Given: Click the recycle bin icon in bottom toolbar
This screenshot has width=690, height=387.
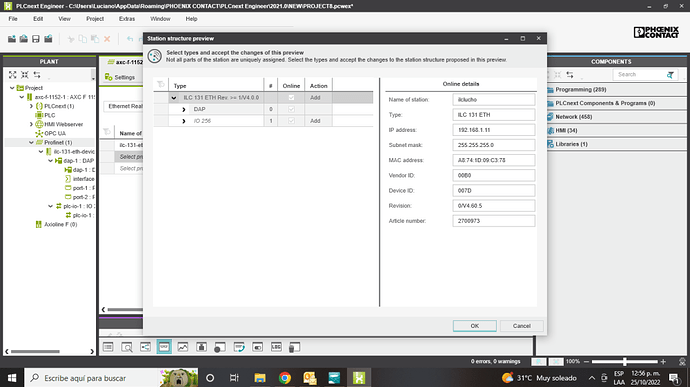Looking at the screenshot, I should 294,347.
